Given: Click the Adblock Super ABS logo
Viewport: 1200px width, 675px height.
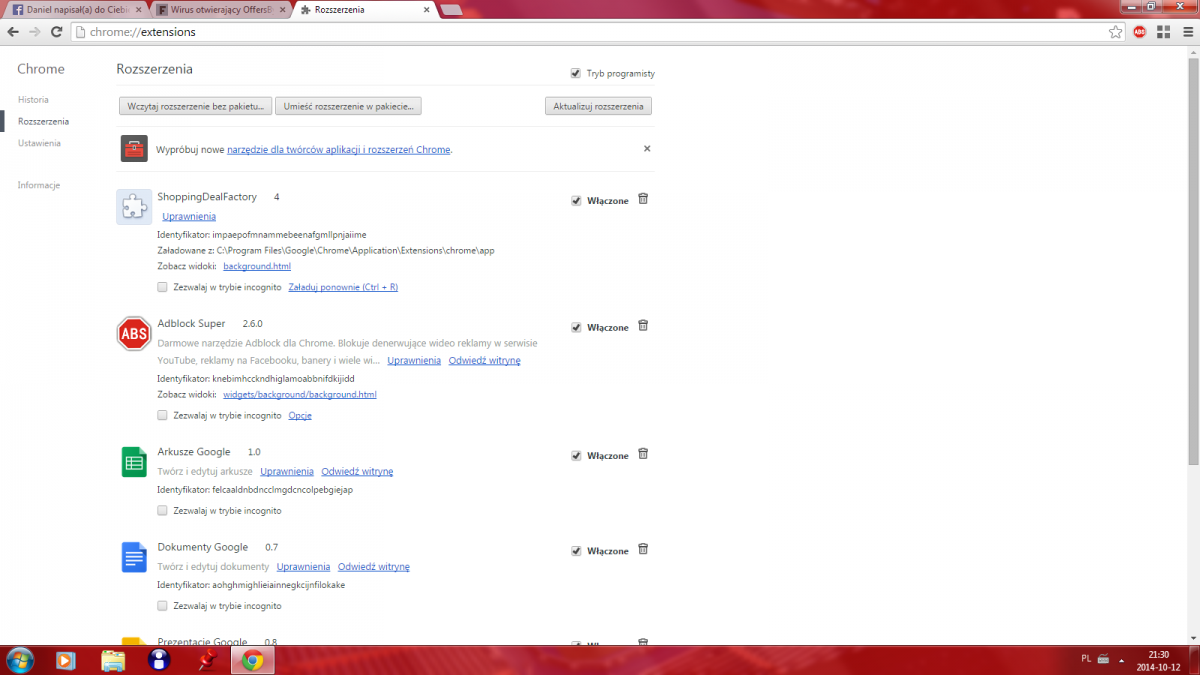Looking at the screenshot, I should pyautogui.click(x=134, y=334).
